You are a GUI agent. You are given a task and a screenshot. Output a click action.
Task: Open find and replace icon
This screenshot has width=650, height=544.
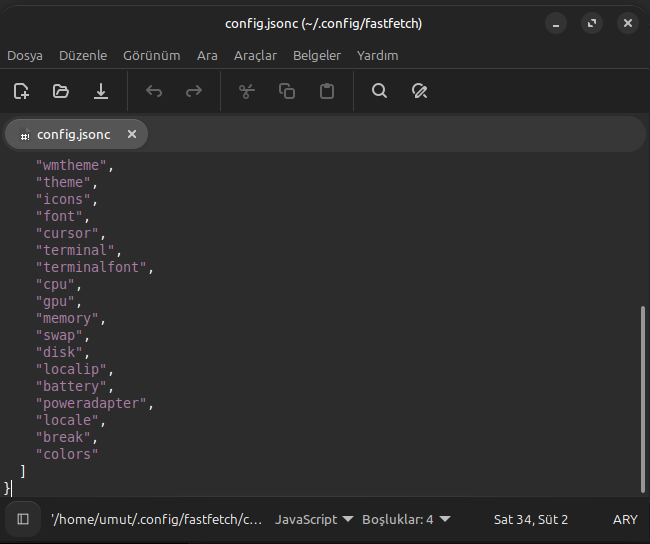click(x=419, y=91)
